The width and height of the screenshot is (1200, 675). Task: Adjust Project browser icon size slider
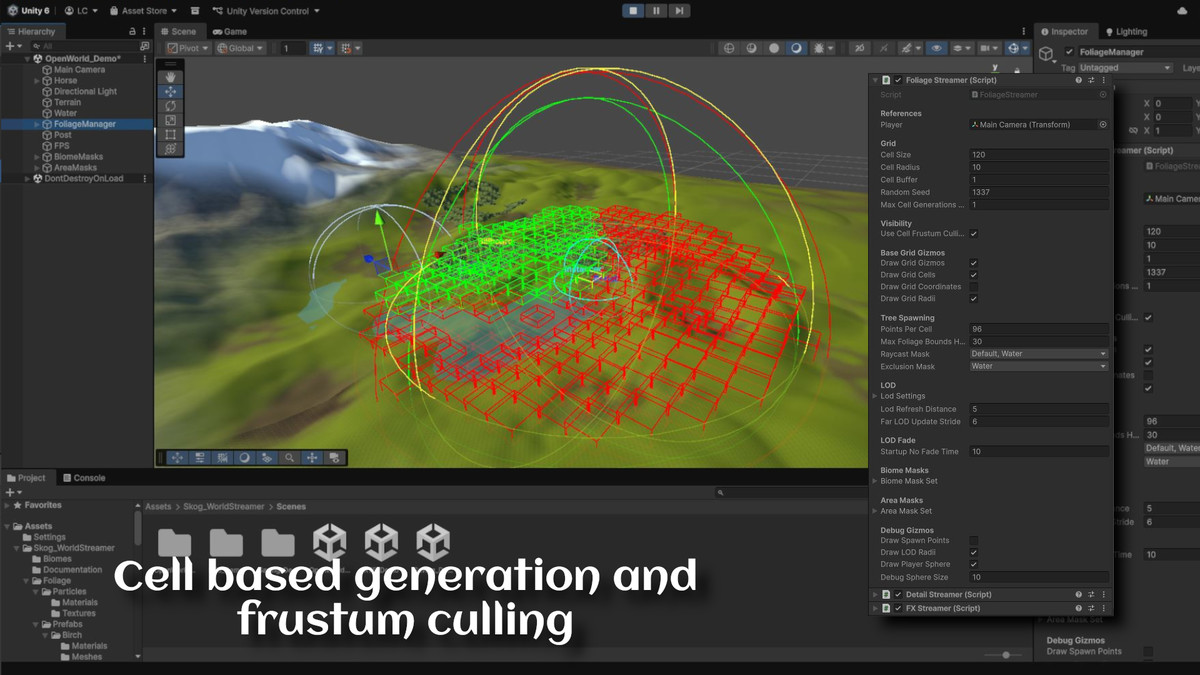[x=1004, y=655]
